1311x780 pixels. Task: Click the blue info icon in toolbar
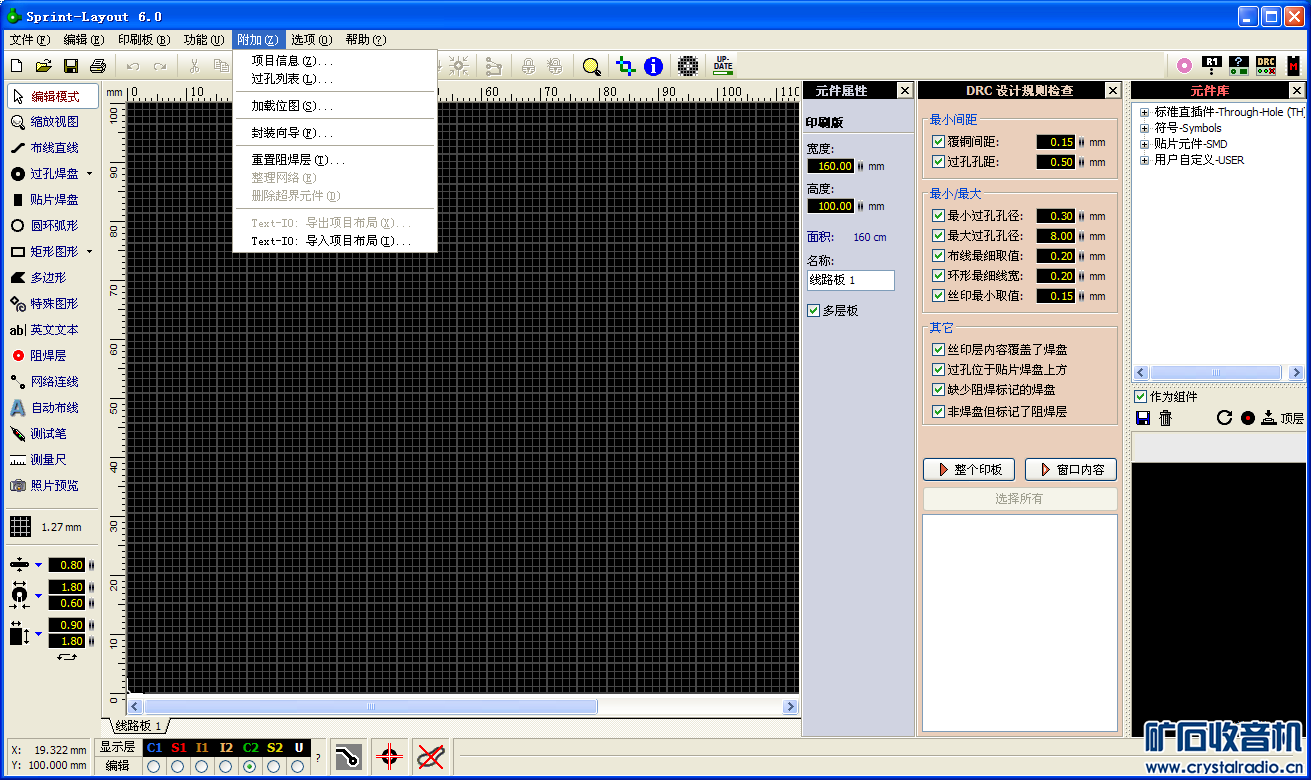tap(653, 66)
